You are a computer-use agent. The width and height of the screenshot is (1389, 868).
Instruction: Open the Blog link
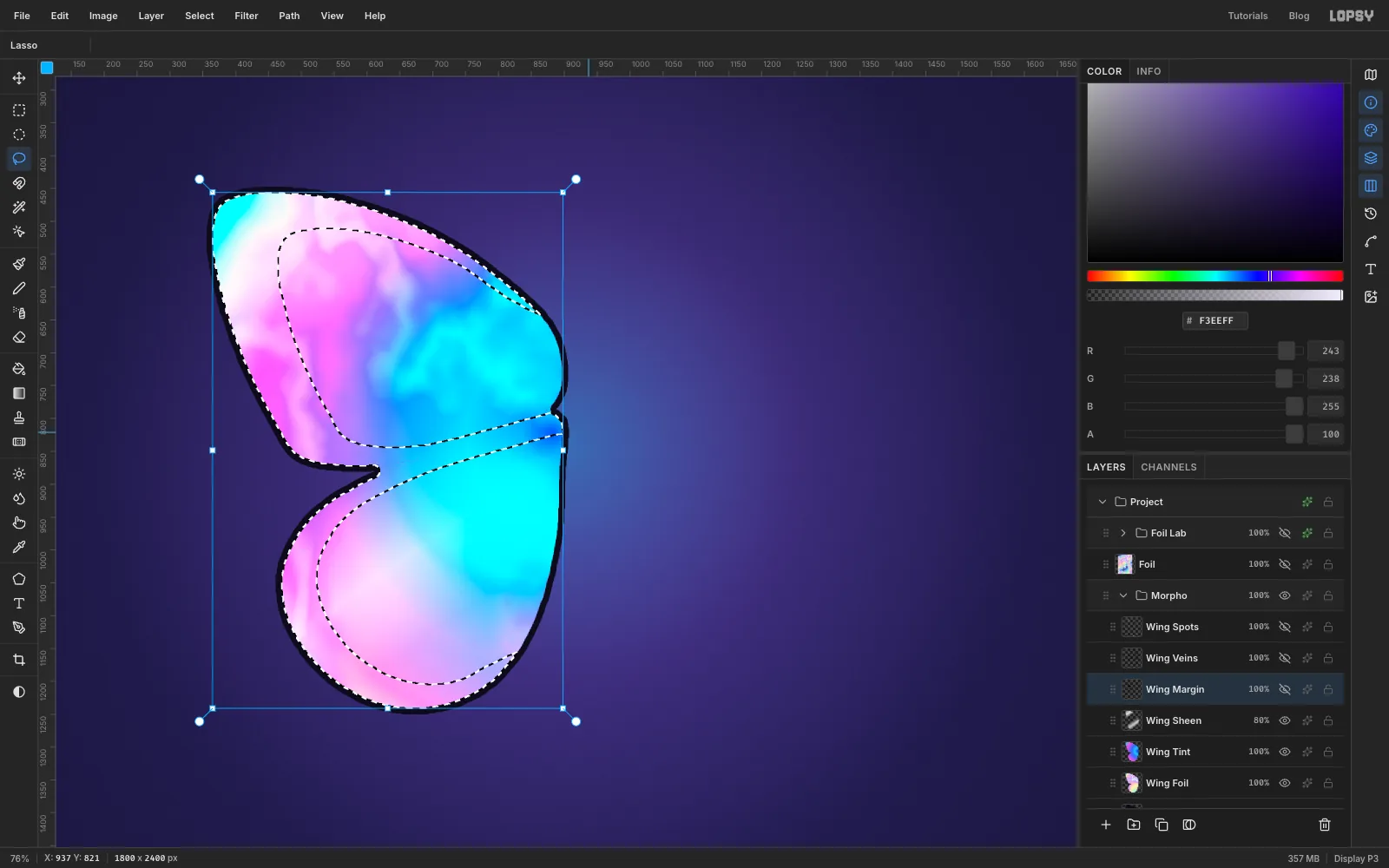tap(1299, 16)
